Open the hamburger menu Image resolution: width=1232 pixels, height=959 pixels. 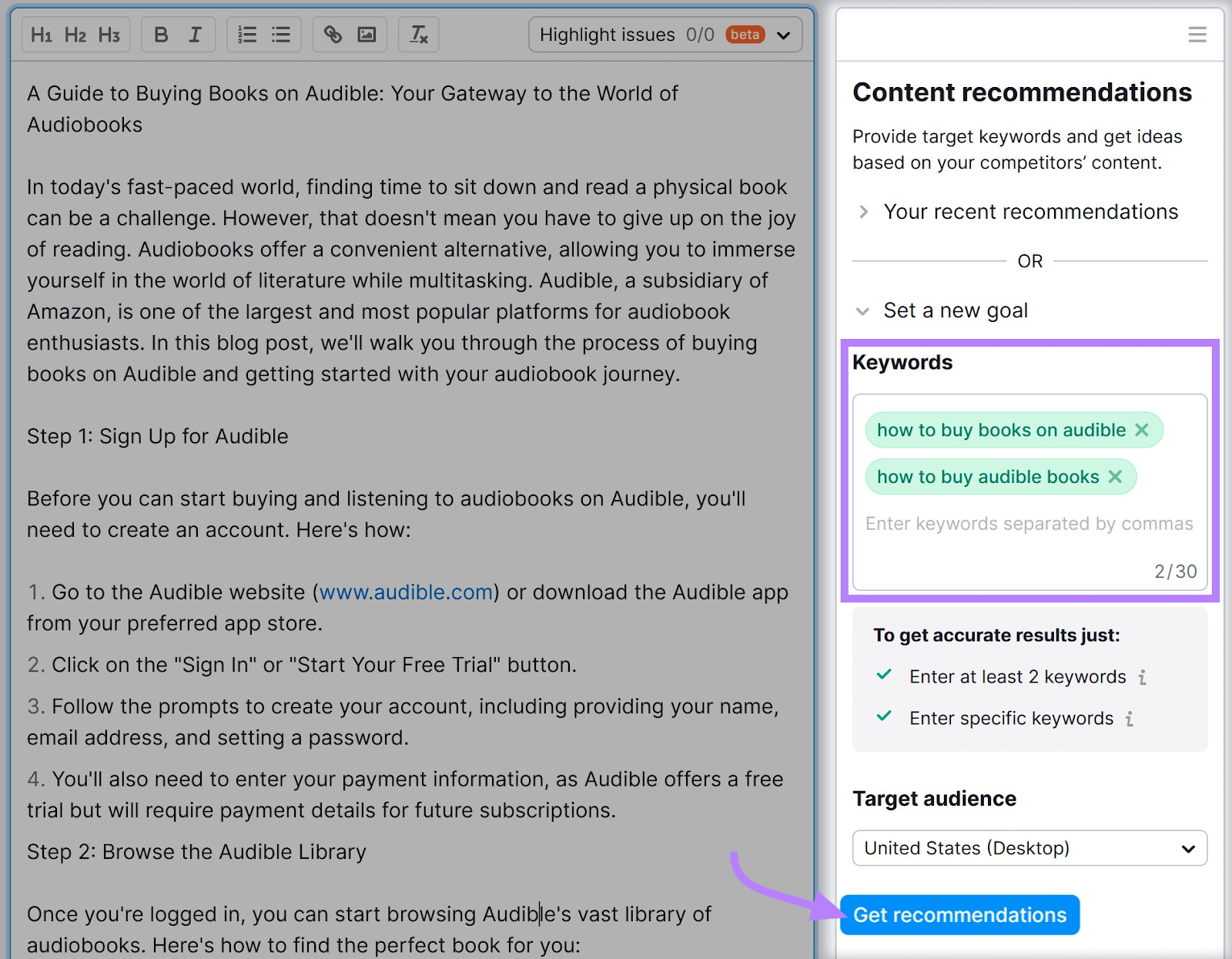click(x=1197, y=34)
